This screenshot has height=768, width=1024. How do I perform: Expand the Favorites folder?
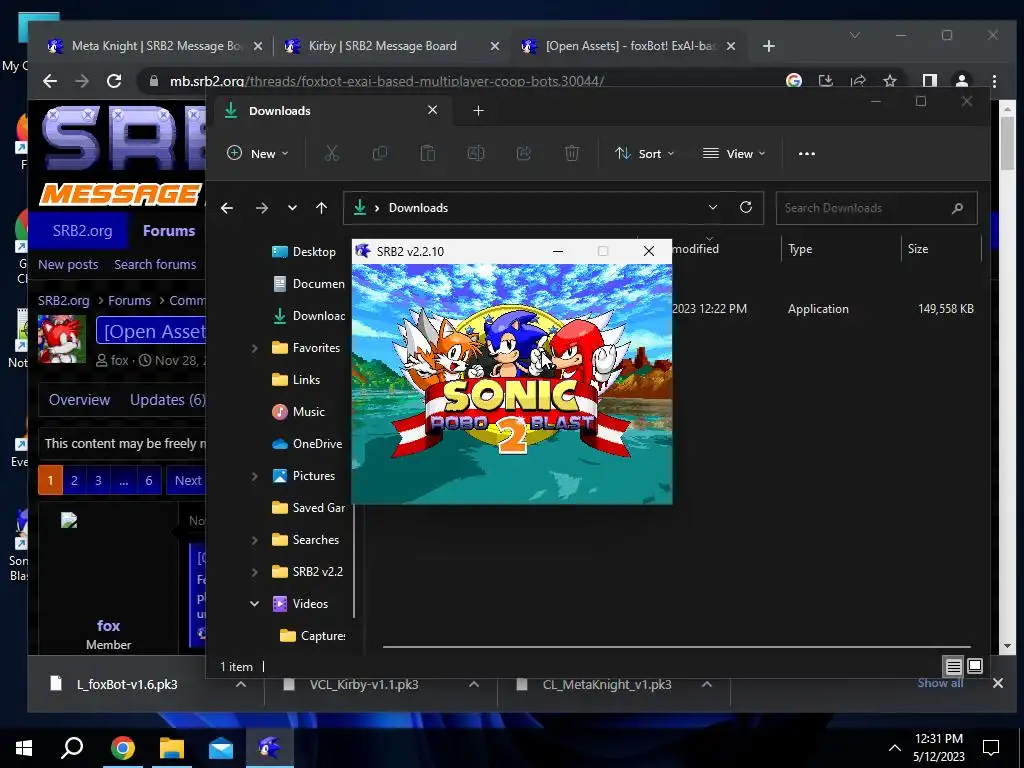255,348
